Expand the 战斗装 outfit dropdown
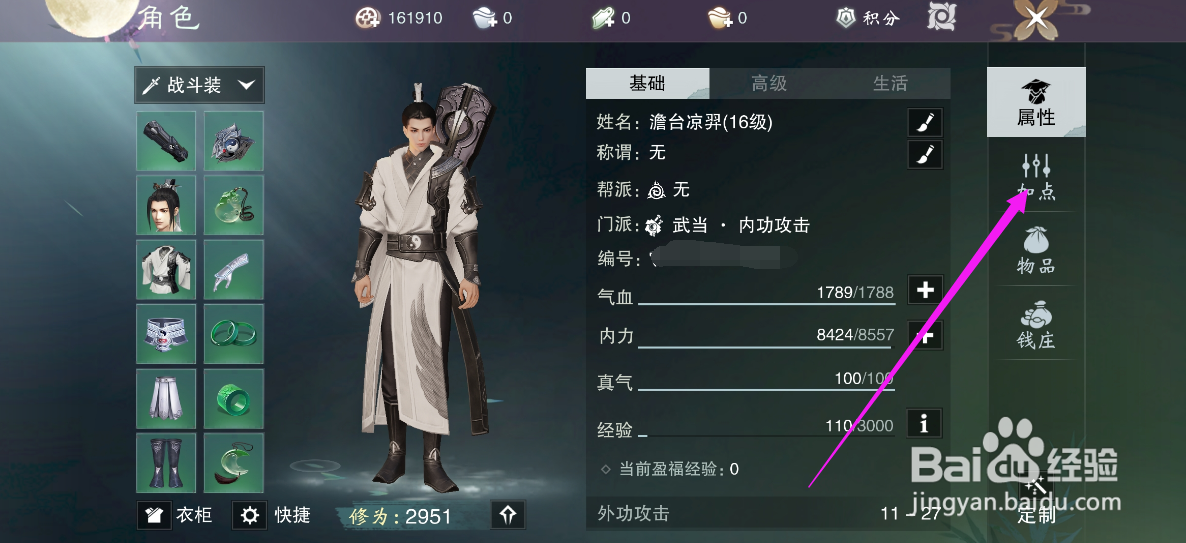 point(200,85)
